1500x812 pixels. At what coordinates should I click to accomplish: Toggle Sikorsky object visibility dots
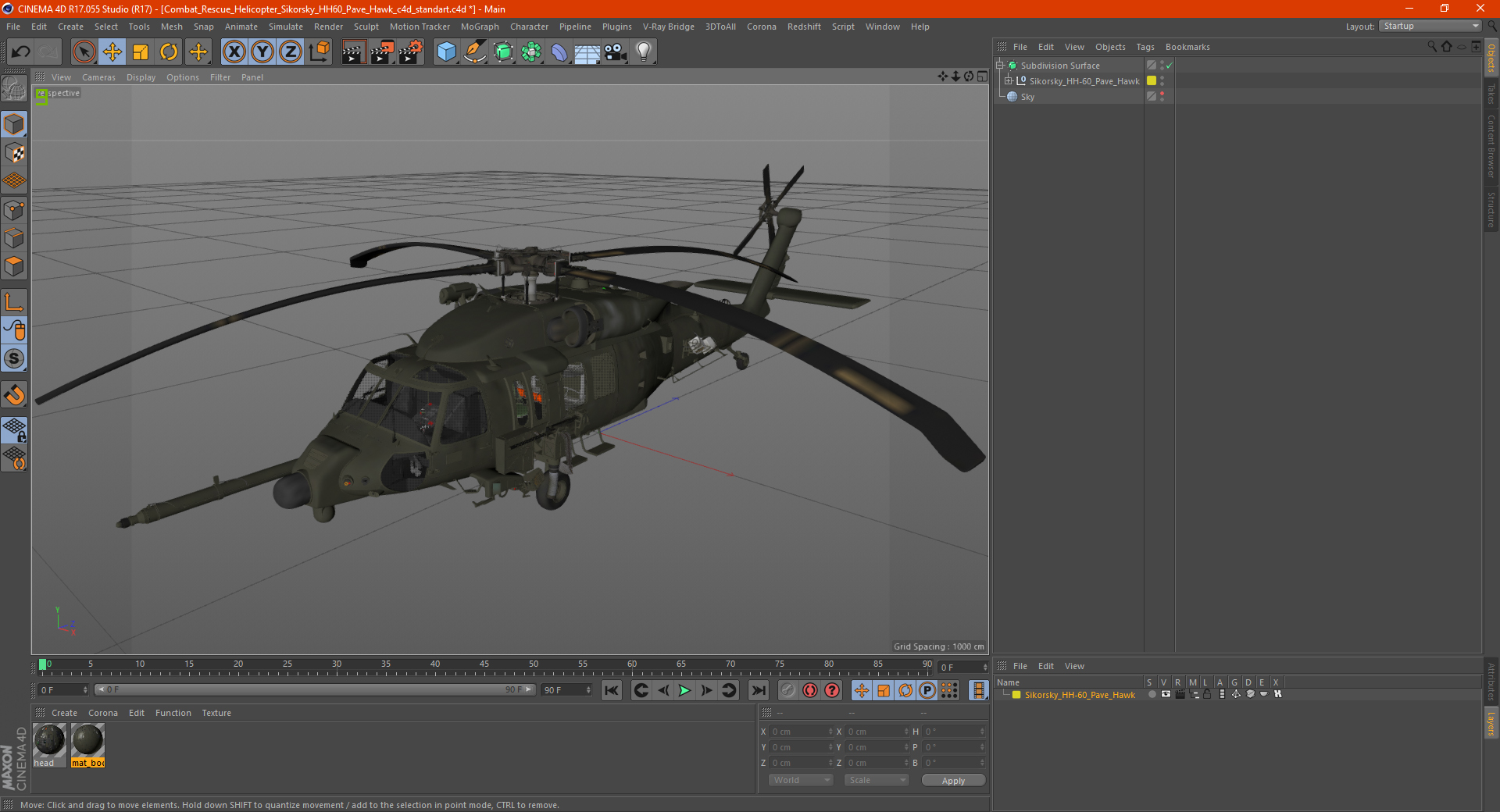(1162, 81)
